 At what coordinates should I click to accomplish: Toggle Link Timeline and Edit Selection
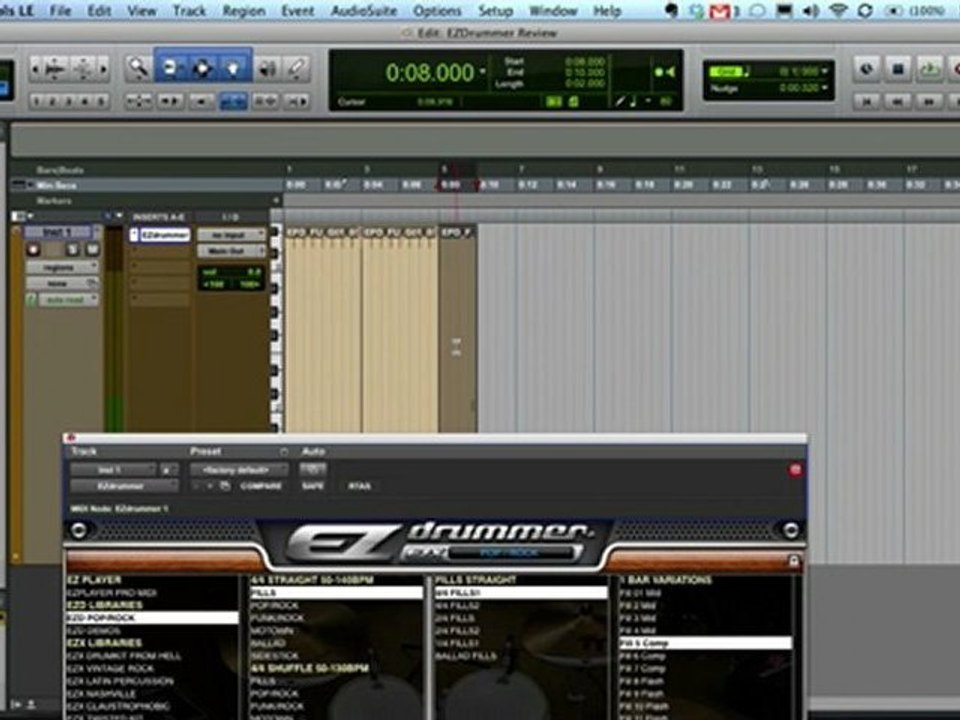[234, 102]
